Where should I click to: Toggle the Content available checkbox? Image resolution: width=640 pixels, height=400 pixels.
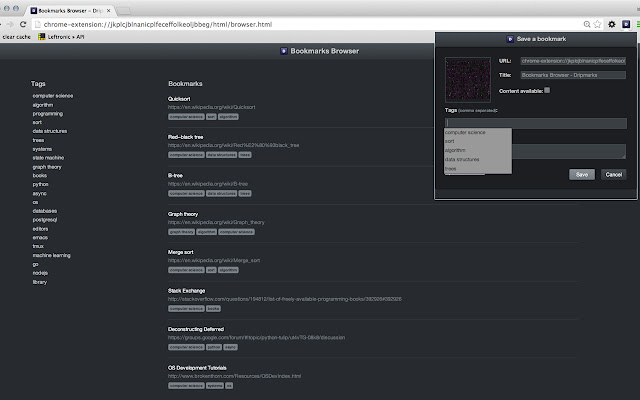547,90
